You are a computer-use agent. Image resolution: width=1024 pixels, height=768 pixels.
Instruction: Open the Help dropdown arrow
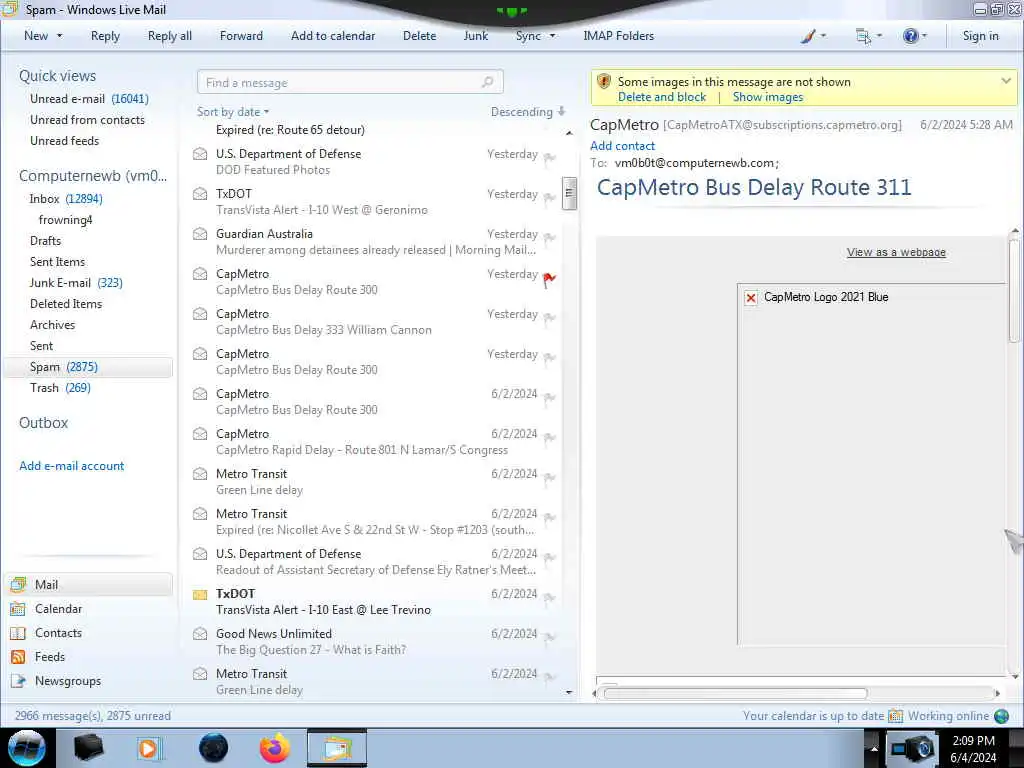tap(924, 36)
